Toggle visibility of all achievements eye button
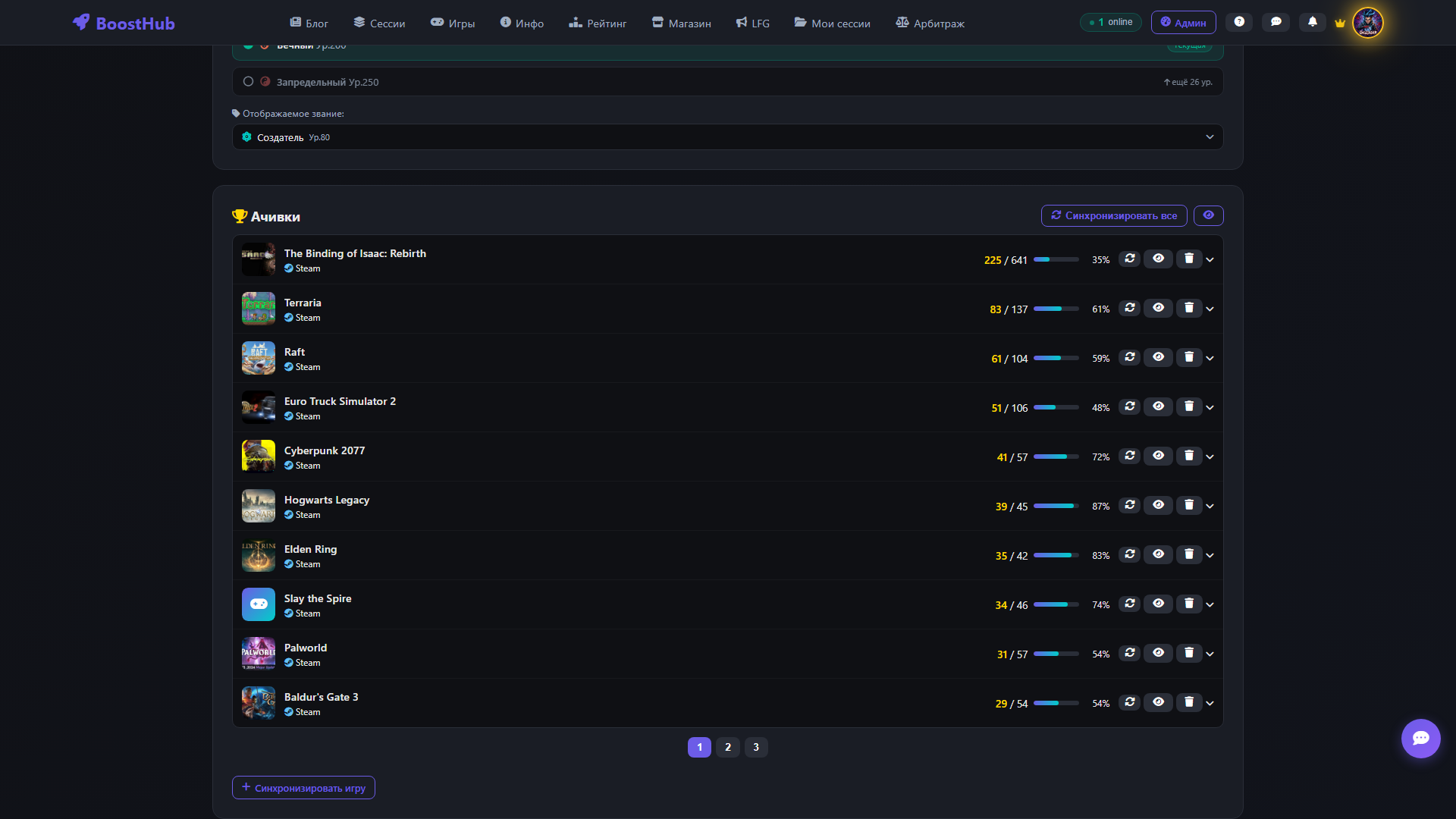The height and width of the screenshot is (819, 1456). [1208, 215]
